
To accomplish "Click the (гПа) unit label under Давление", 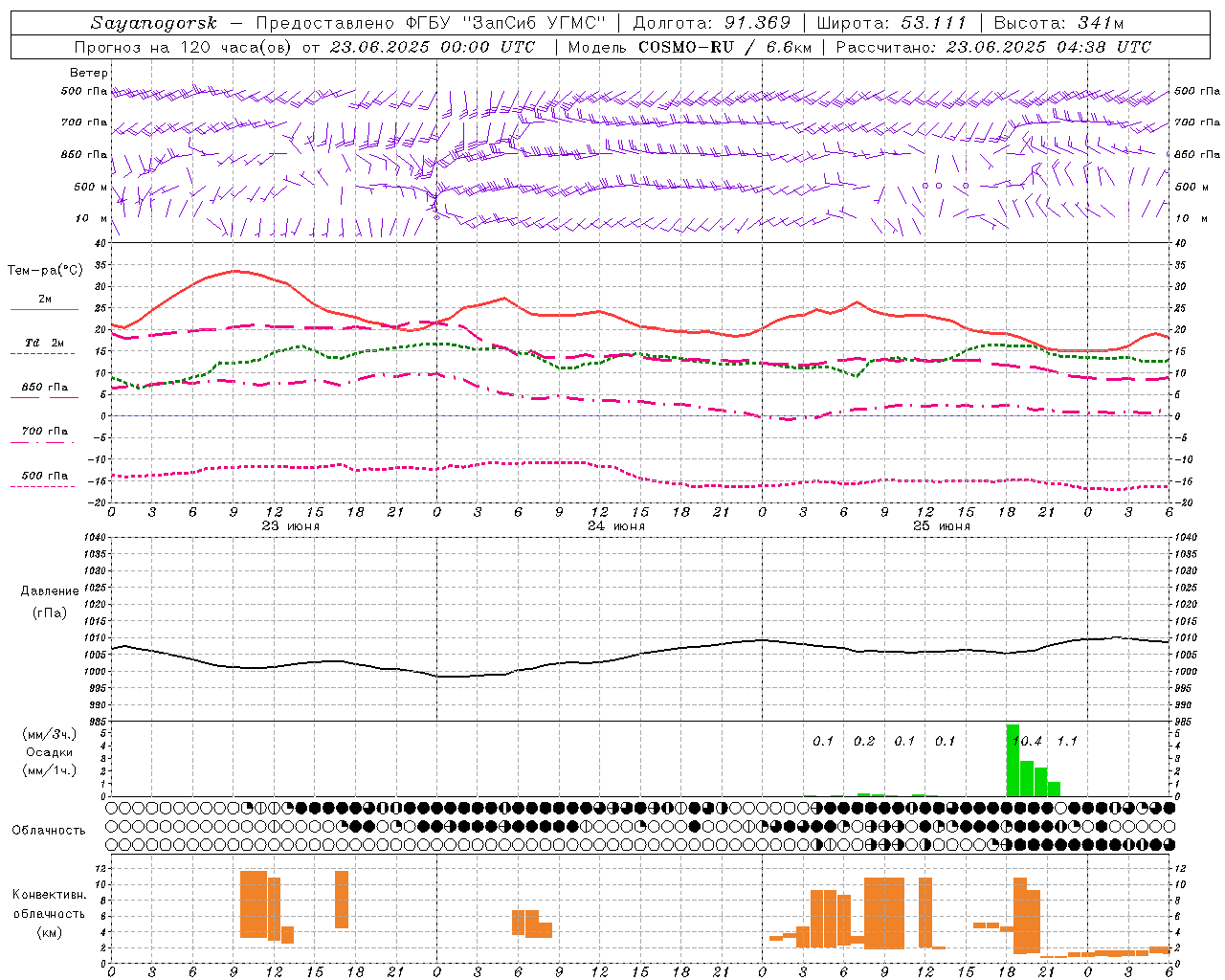I will 50,612.
